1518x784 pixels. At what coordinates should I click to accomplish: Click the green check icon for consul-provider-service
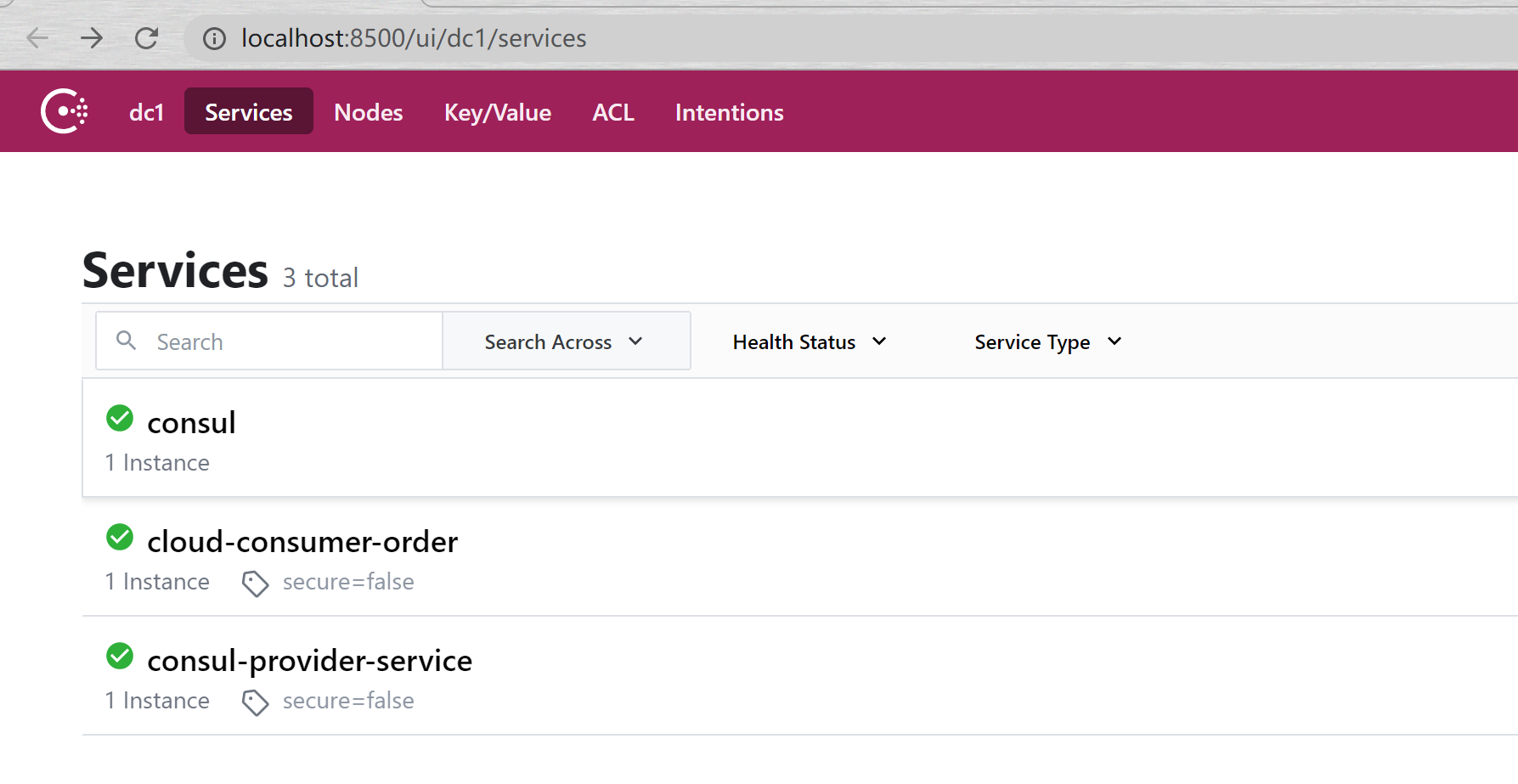(120, 656)
